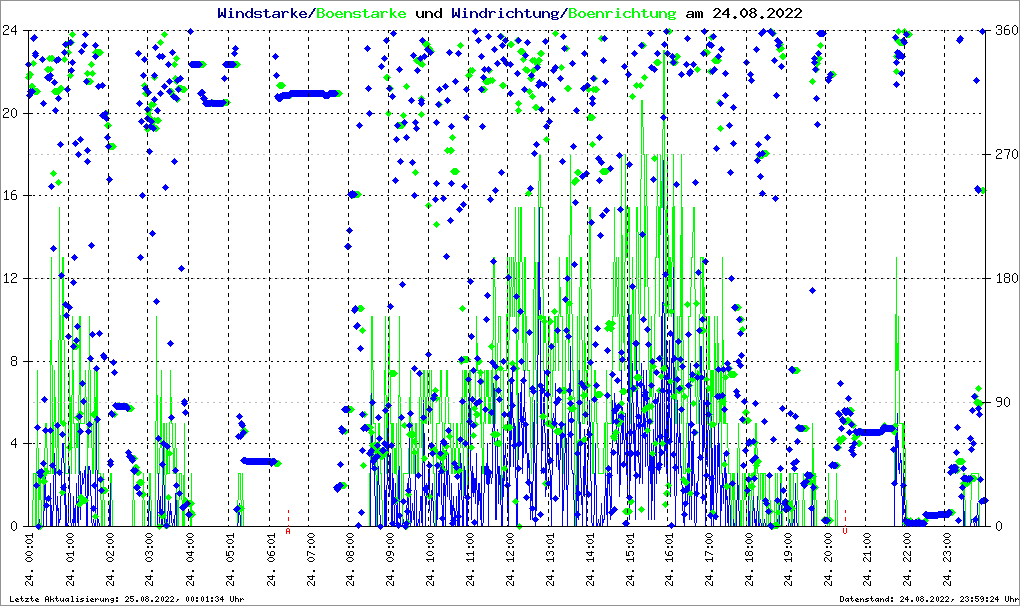Click the red sunrise marker 'A'

tap(288, 531)
